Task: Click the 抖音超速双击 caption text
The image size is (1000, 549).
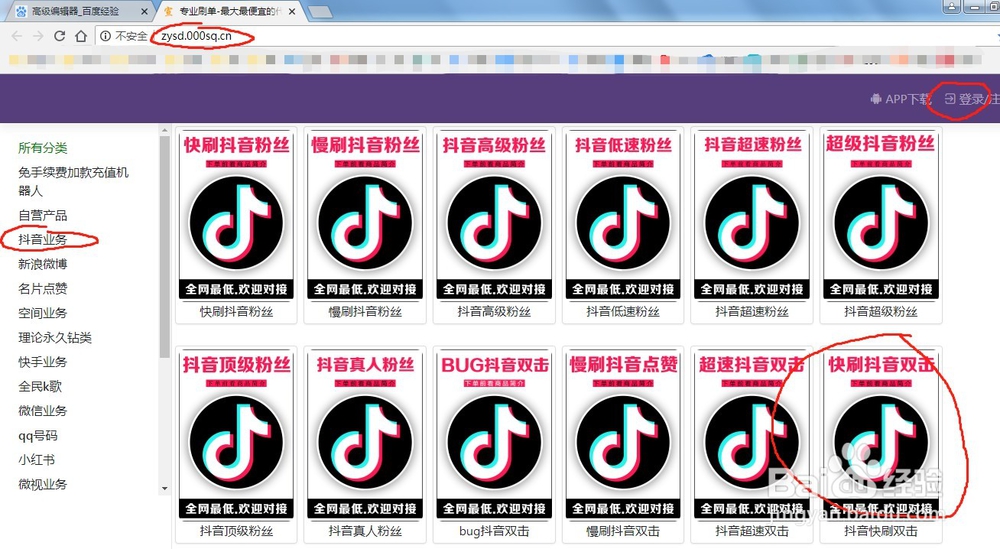Action: click(751, 531)
